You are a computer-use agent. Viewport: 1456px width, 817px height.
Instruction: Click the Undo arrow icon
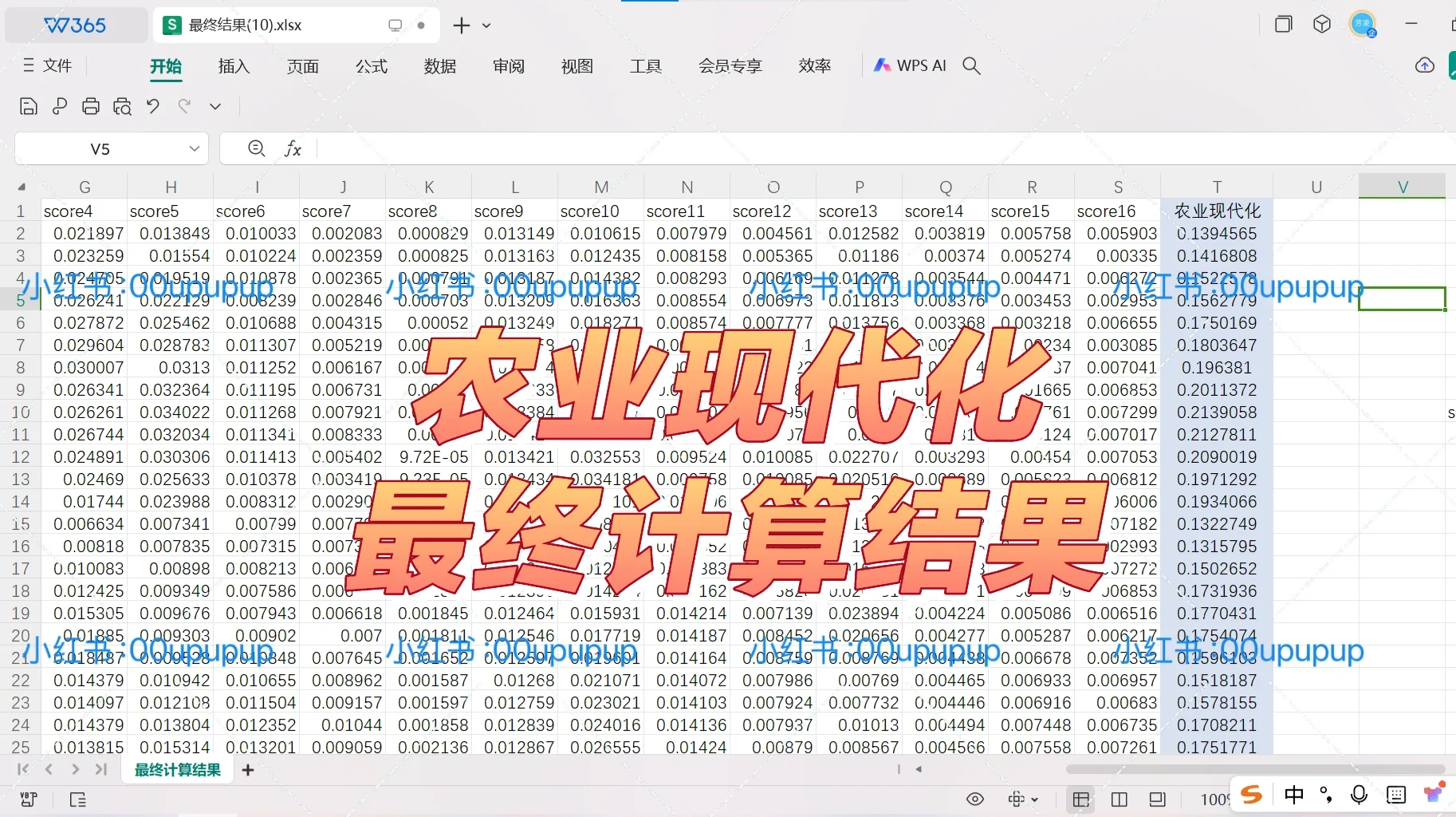click(x=153, y=105)
